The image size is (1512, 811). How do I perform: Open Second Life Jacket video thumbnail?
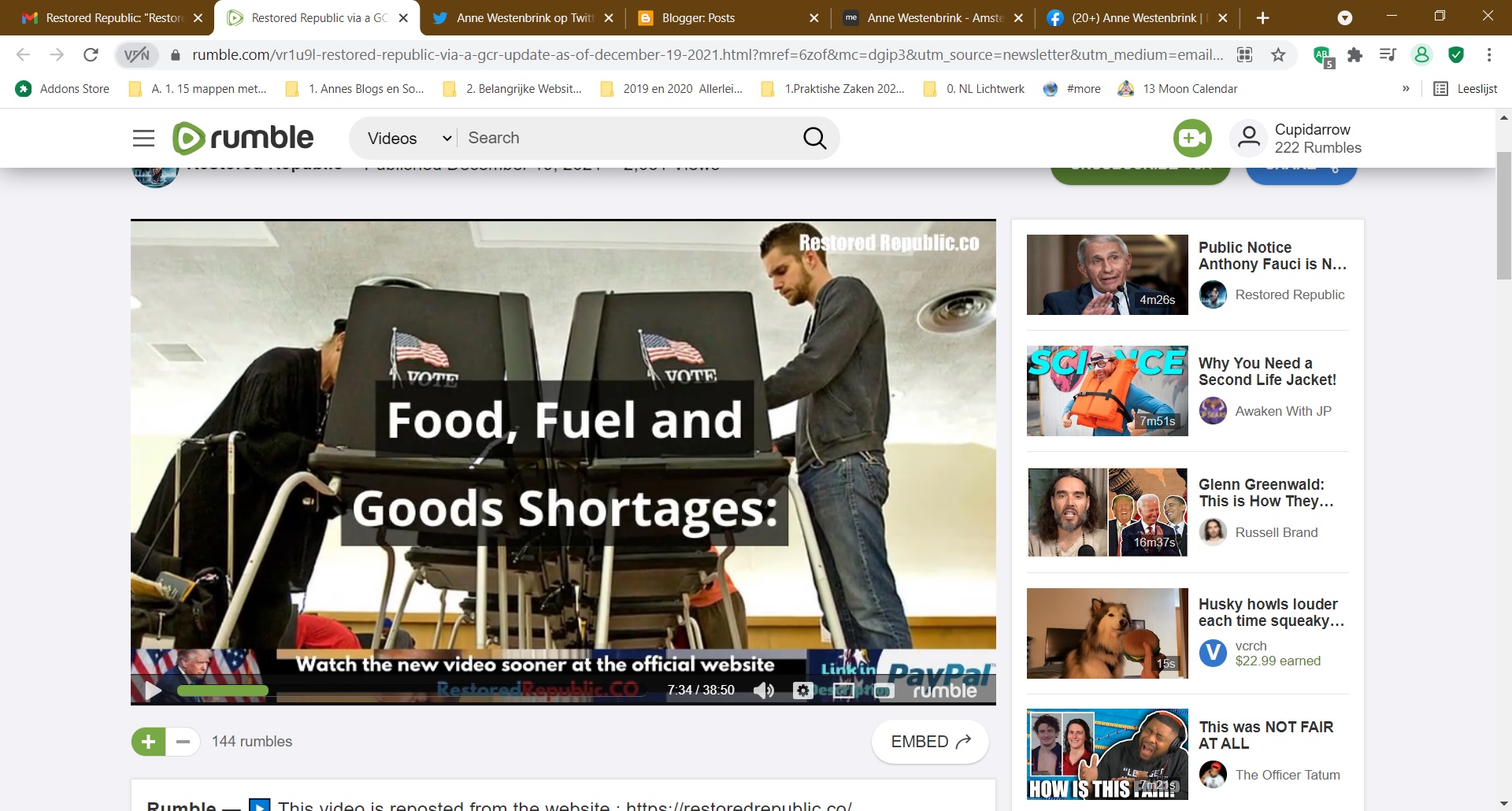1107,391
